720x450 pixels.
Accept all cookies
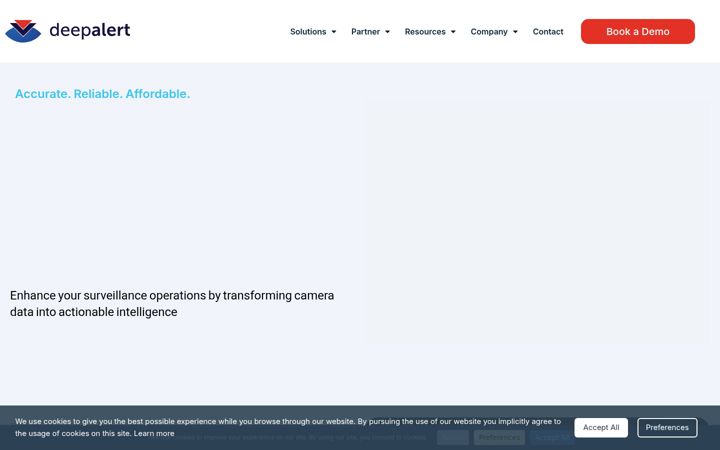click(601, 428)
